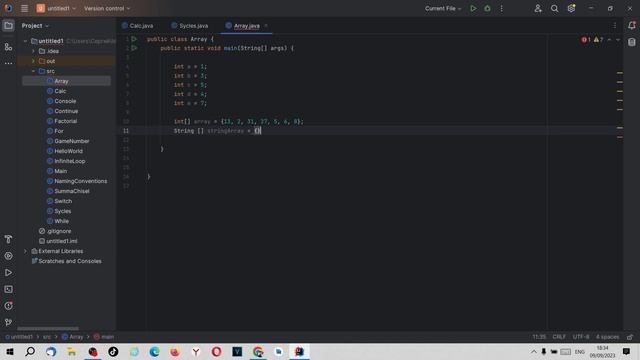640x360 pixels.
Task: Collapse the untitled1 project root
Action: 25,41
